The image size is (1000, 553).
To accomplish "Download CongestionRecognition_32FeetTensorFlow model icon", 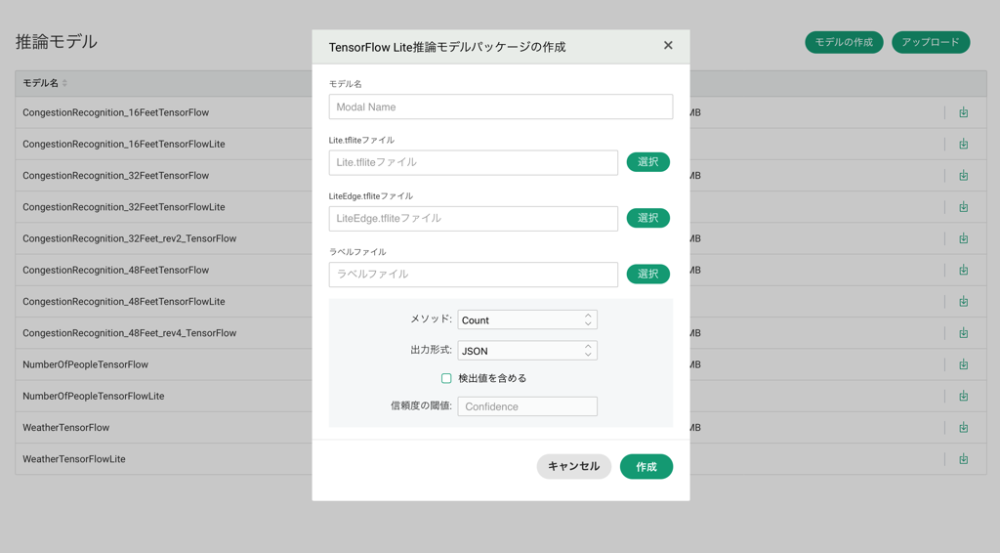I will [x=963, y=175].
